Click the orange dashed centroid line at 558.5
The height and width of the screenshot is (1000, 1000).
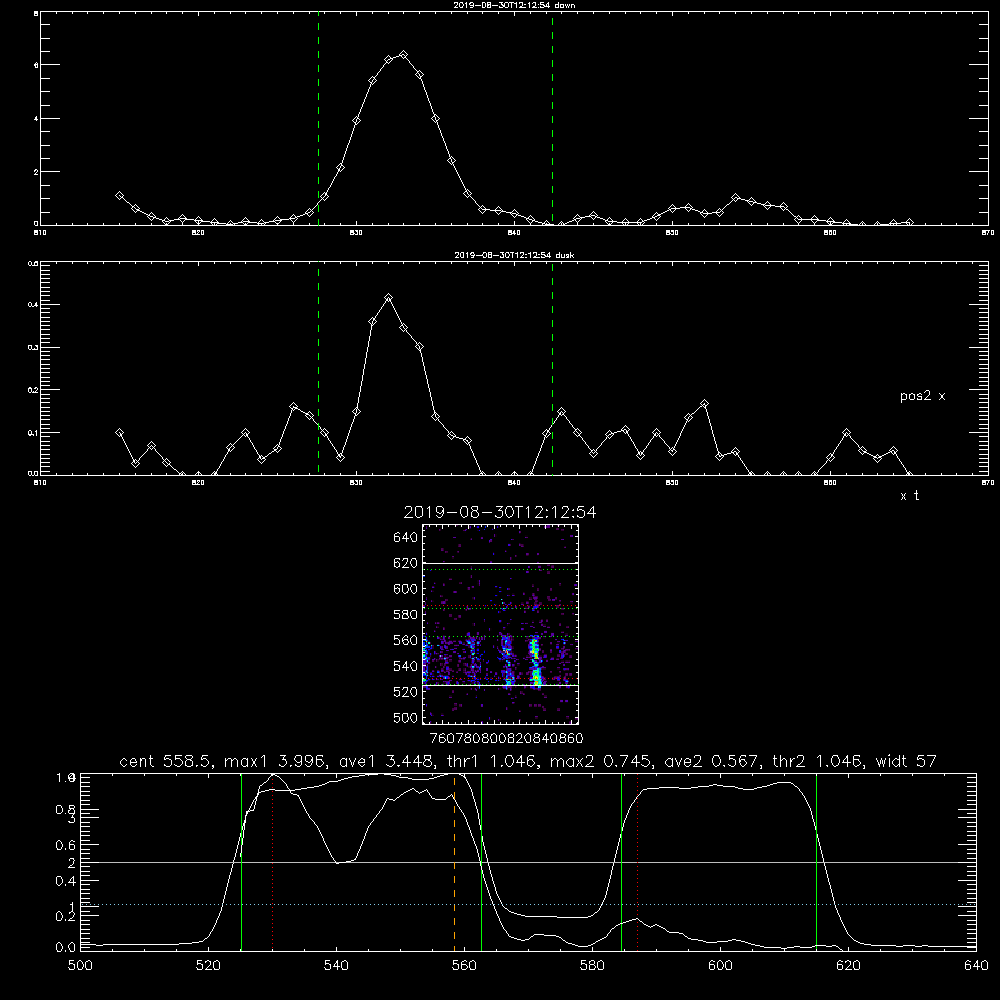(454, 862)
